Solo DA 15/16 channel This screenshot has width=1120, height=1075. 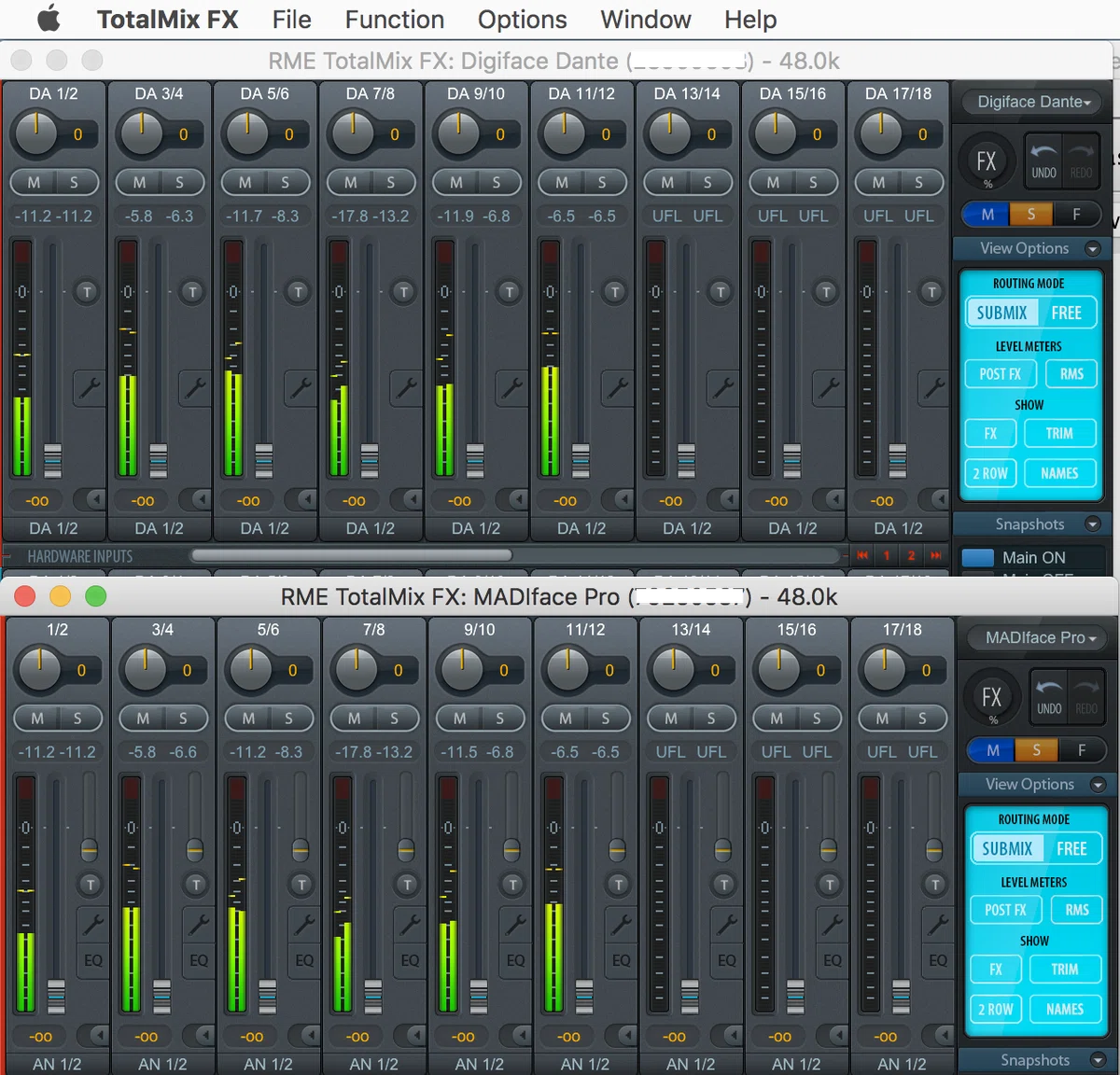813,182
